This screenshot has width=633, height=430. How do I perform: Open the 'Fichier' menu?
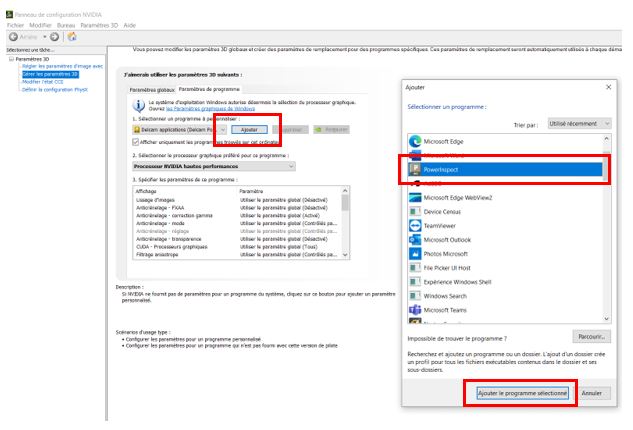(15, 24)
